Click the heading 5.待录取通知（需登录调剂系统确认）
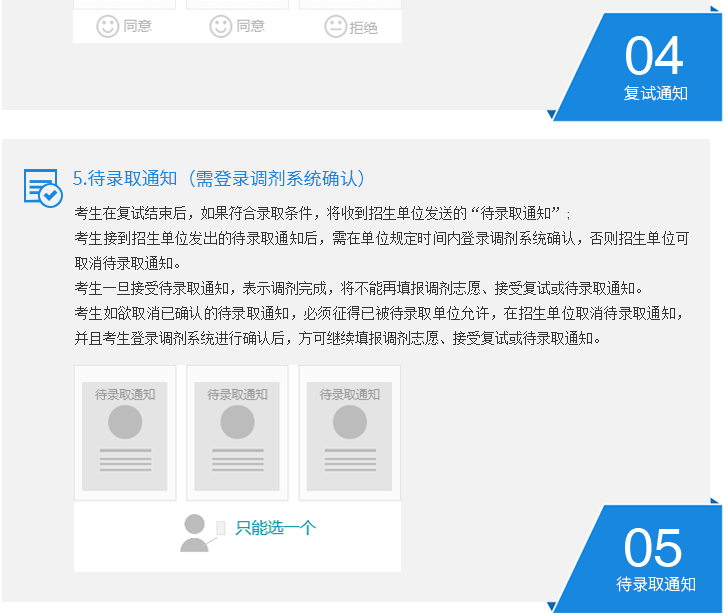Screen dimensions: 724x613 [x=219, y=179]
